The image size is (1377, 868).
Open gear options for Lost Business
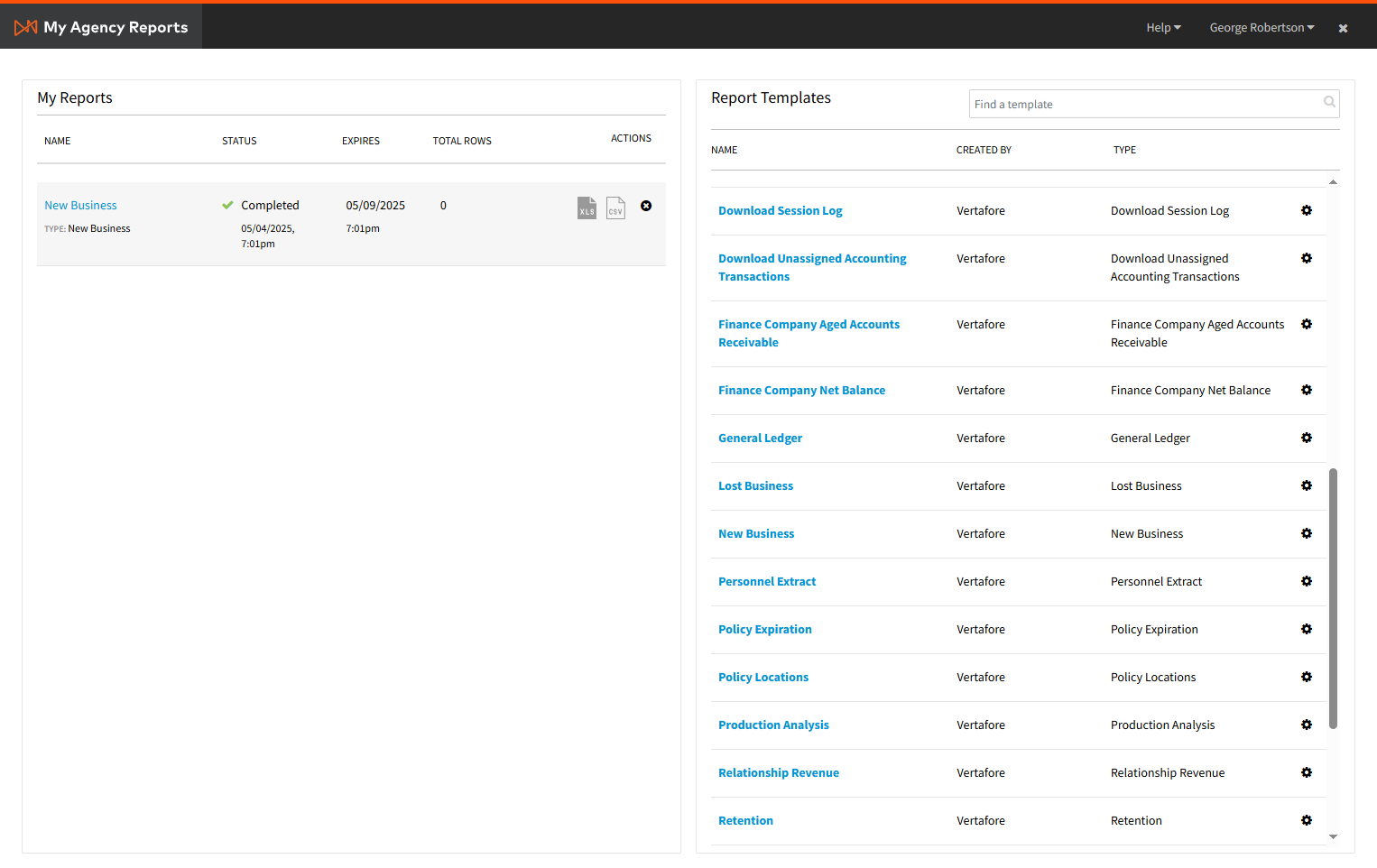[x=1307, y=485]
